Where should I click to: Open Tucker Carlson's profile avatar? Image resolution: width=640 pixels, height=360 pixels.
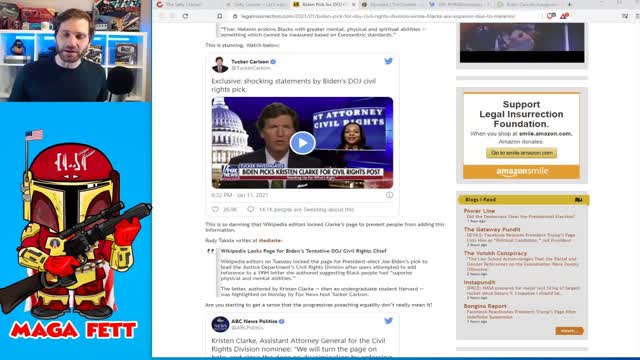(220, 64)
